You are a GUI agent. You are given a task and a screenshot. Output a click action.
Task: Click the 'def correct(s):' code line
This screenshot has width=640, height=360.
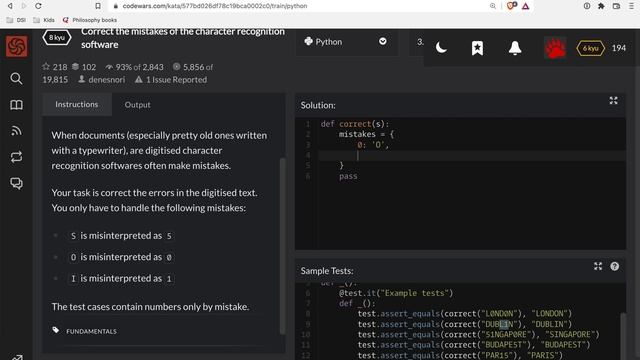pos(355,124)
